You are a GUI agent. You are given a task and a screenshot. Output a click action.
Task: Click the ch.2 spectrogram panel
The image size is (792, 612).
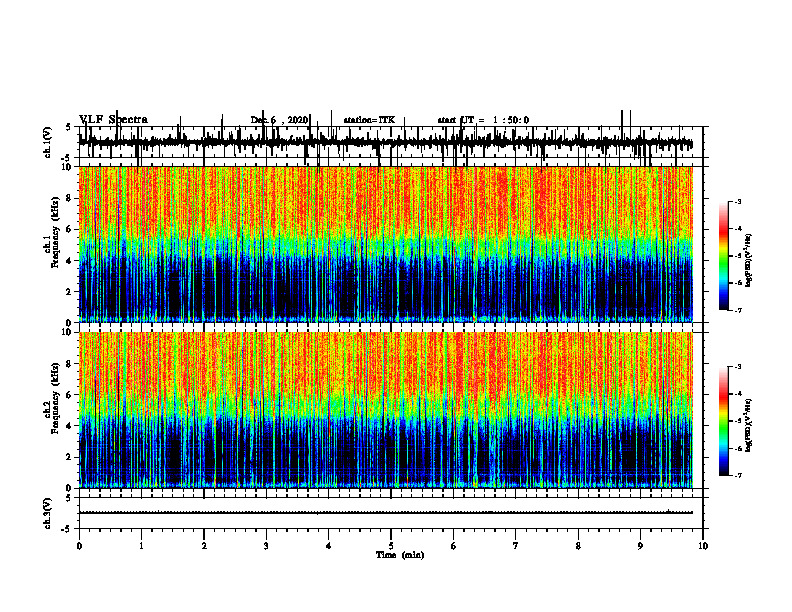click(386, 410)
